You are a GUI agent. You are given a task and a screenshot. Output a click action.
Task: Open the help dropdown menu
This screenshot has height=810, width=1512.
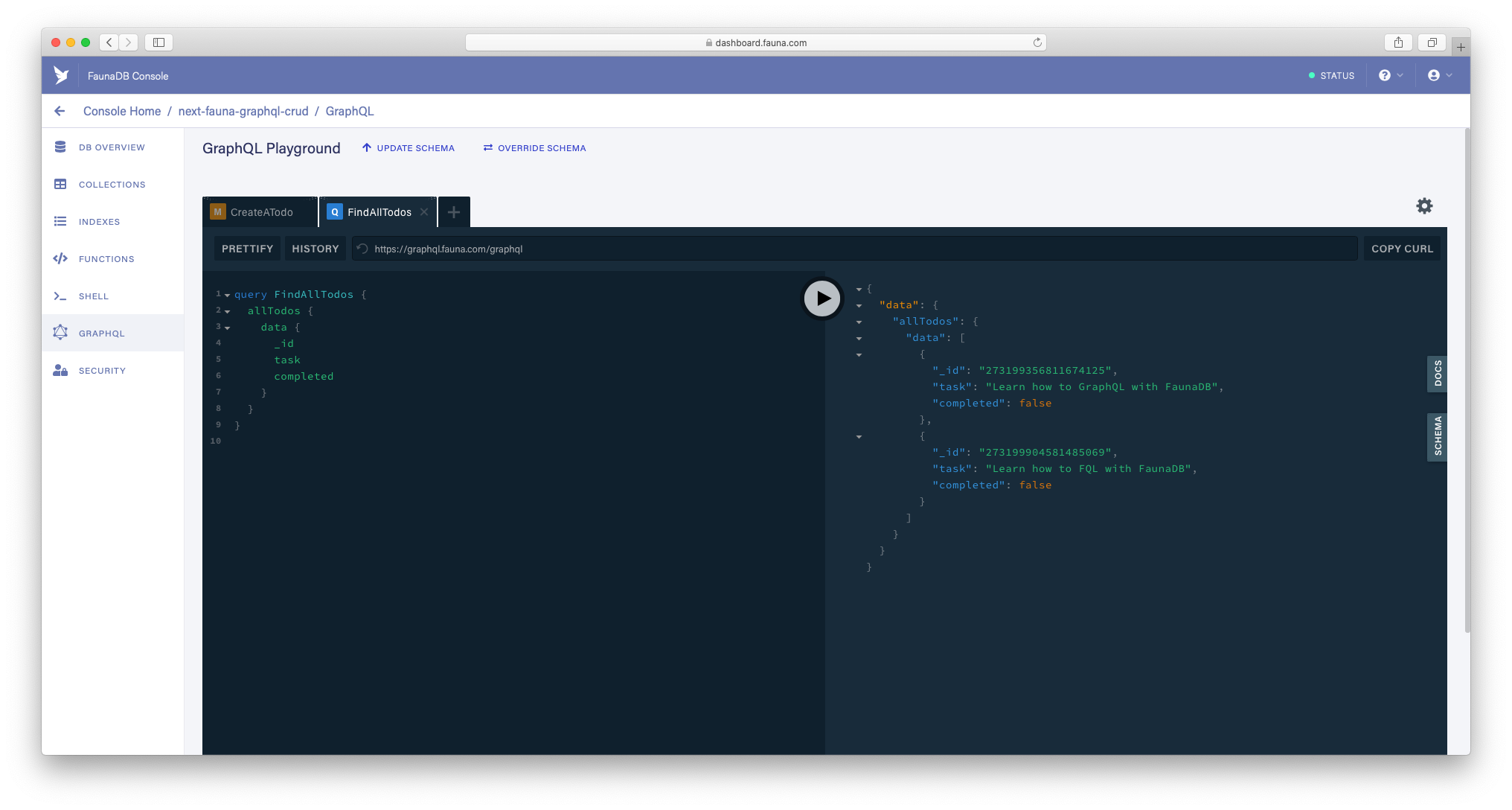[x=1390, y=75]
